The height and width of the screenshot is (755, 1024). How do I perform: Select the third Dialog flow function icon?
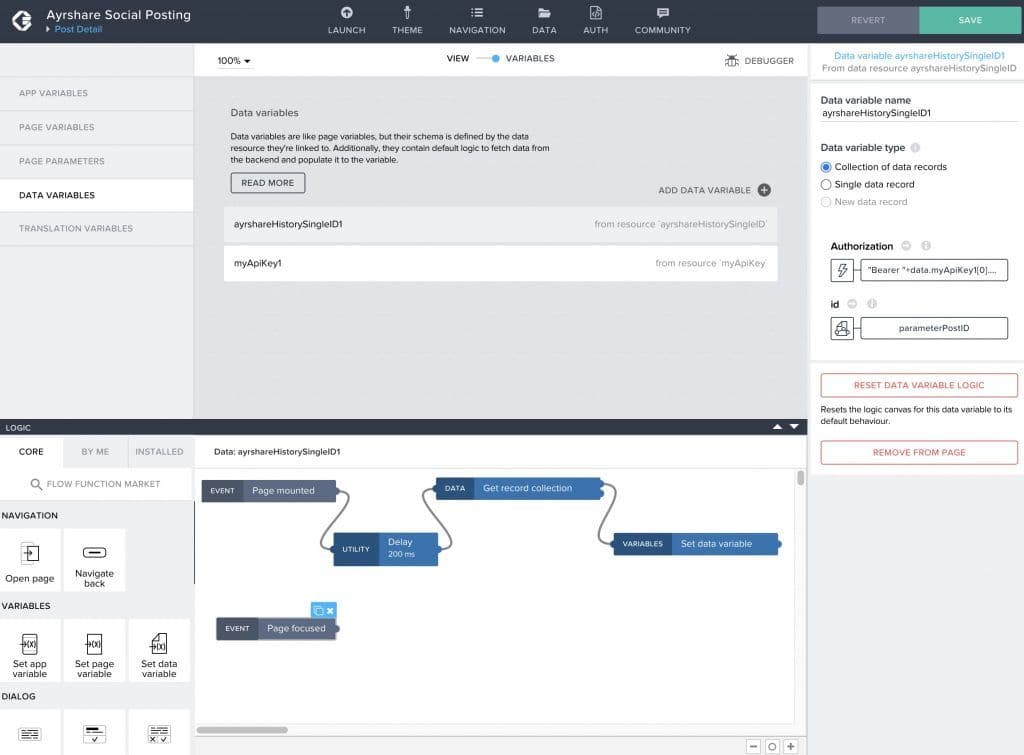159,733
